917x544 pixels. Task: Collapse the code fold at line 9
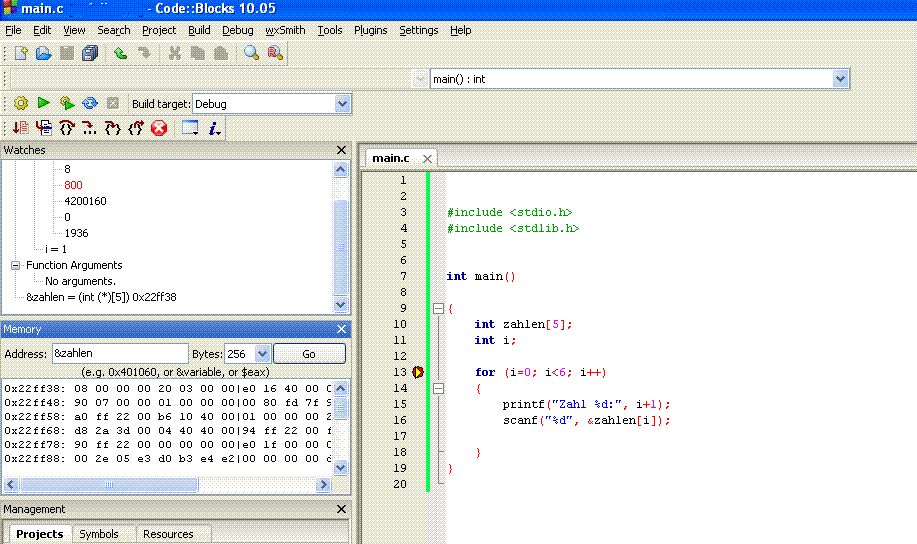(438, 308)
